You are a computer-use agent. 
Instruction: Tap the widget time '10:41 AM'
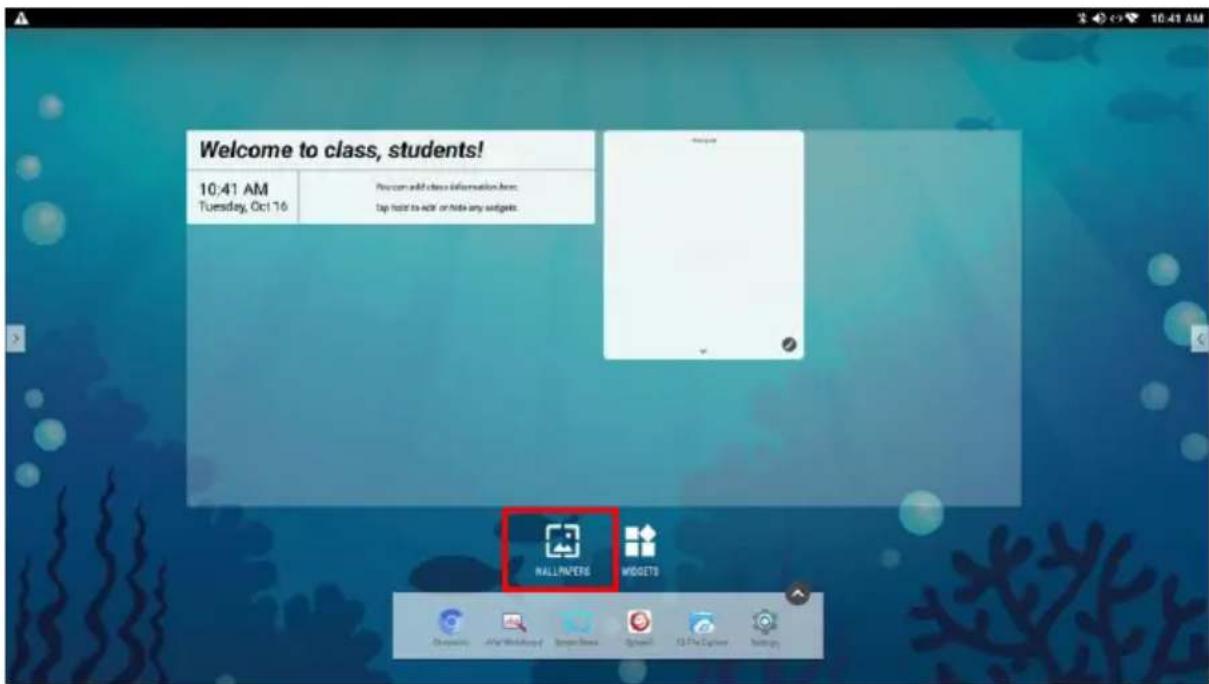click(x=234, y=189)
